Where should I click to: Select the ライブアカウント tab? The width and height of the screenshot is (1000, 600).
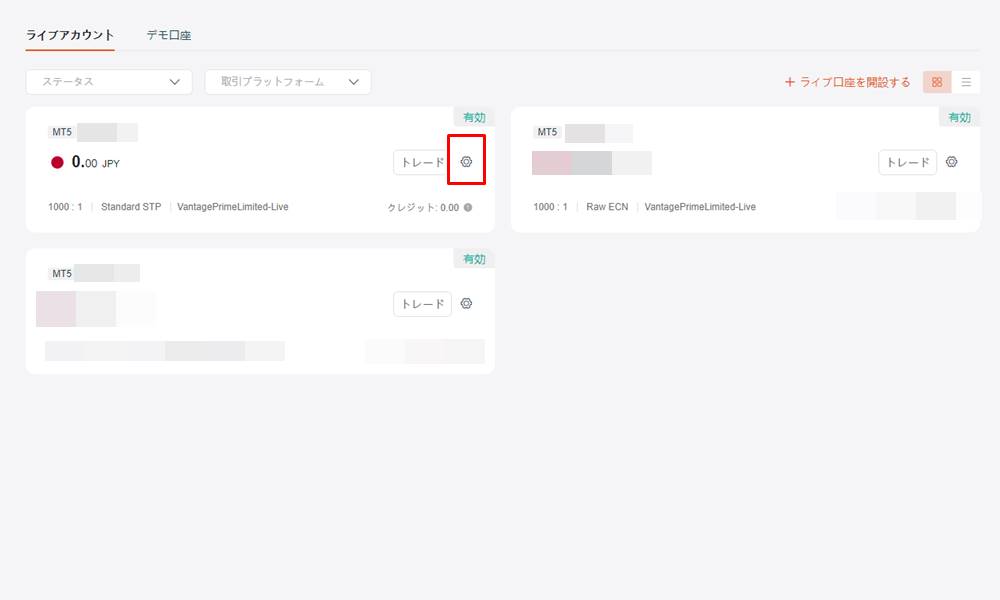[x=70, y=35]
